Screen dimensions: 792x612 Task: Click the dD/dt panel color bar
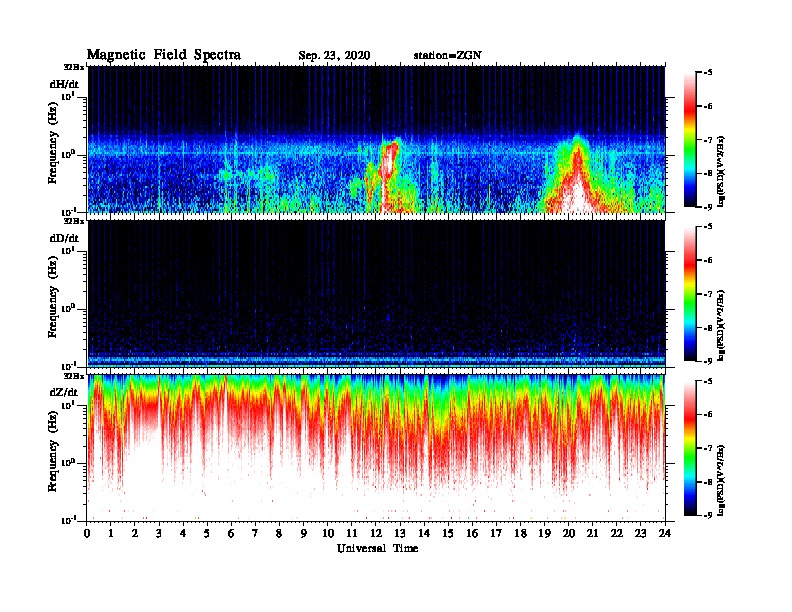pos(690,294)
